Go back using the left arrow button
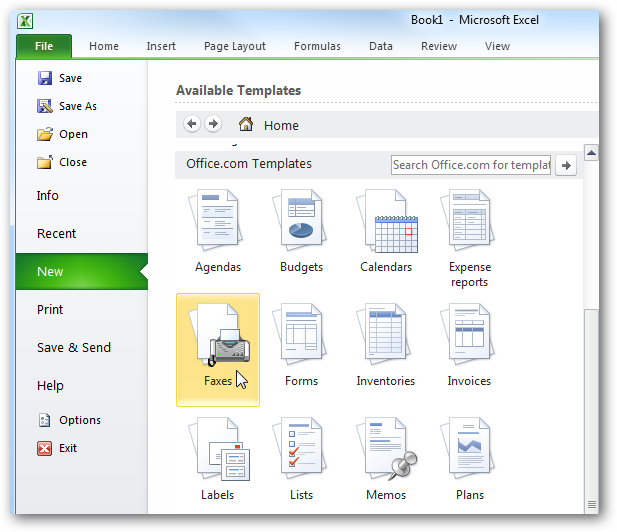Screen dimensions: 617x532 192,124
